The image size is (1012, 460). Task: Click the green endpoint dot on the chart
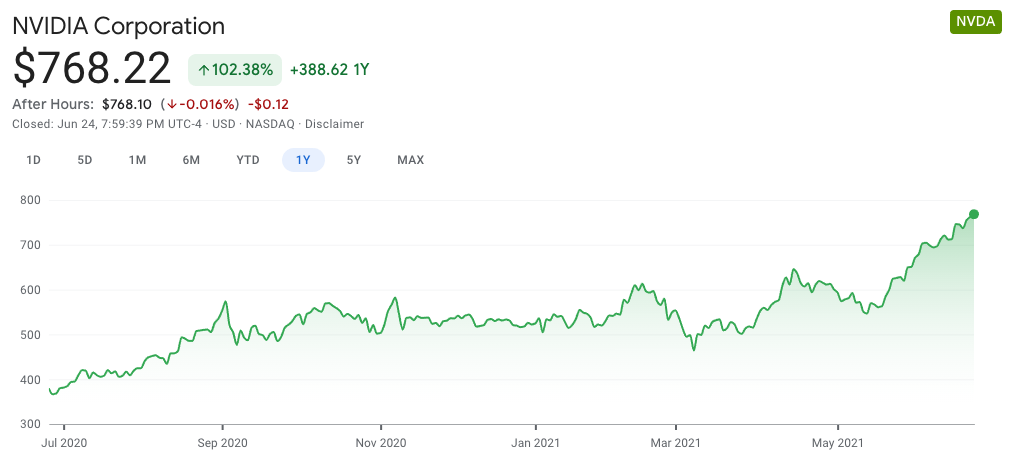[x=974, y=214]
